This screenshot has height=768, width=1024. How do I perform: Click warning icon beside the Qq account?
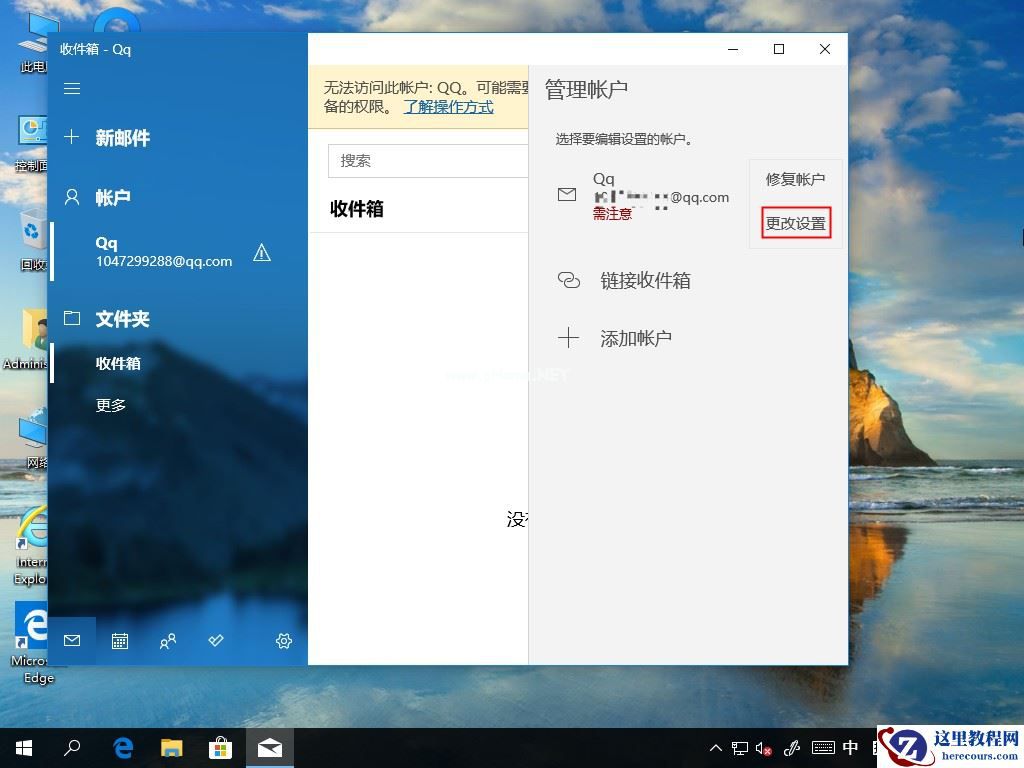click(262, 253)
